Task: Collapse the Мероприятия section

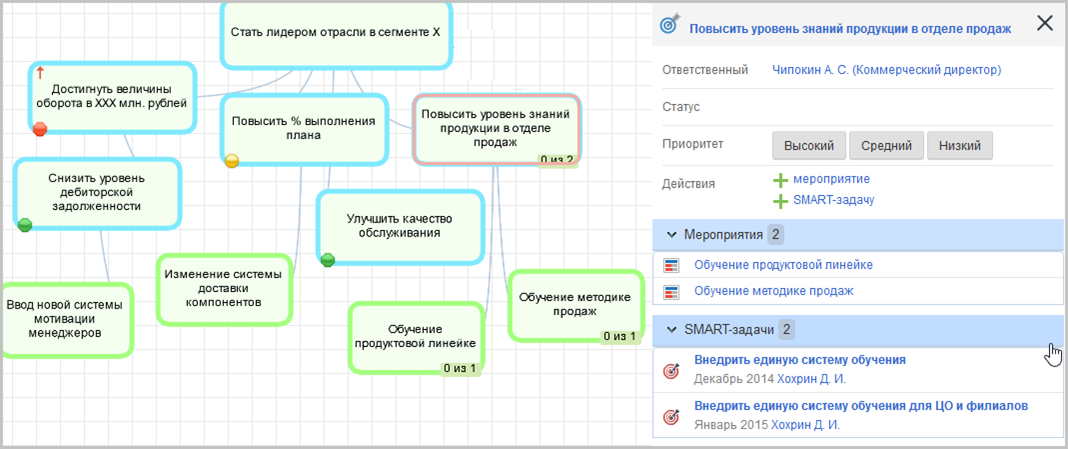Action: [671, 236]
